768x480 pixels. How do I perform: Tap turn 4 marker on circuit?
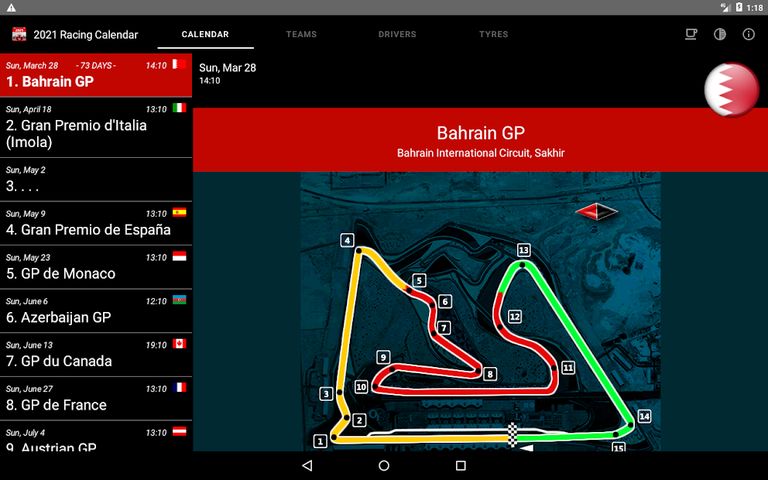coord(347,240)
